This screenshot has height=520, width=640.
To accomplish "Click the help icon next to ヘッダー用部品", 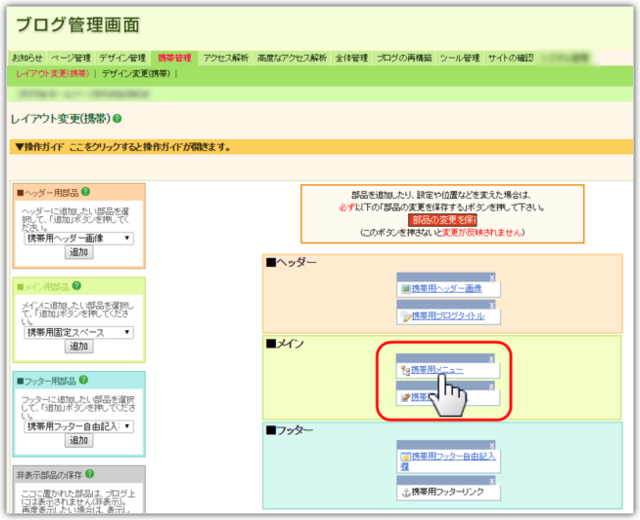I will pyautogui.click(x=85, y=191).
